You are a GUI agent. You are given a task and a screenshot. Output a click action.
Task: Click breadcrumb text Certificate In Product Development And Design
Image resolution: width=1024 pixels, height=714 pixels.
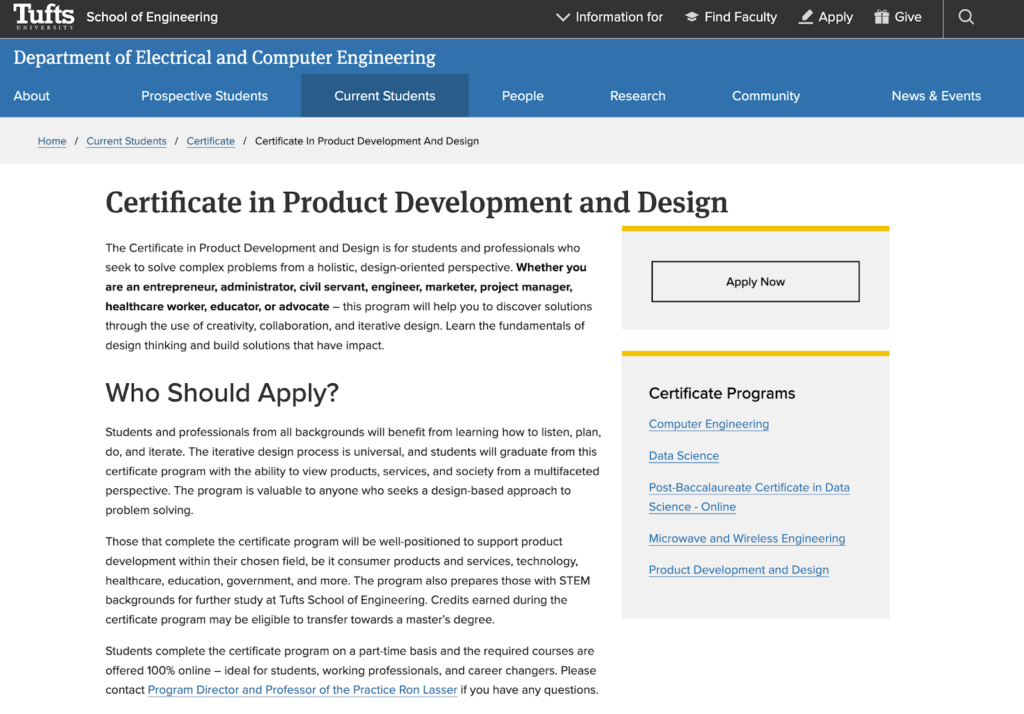click(x=367, y=141)
